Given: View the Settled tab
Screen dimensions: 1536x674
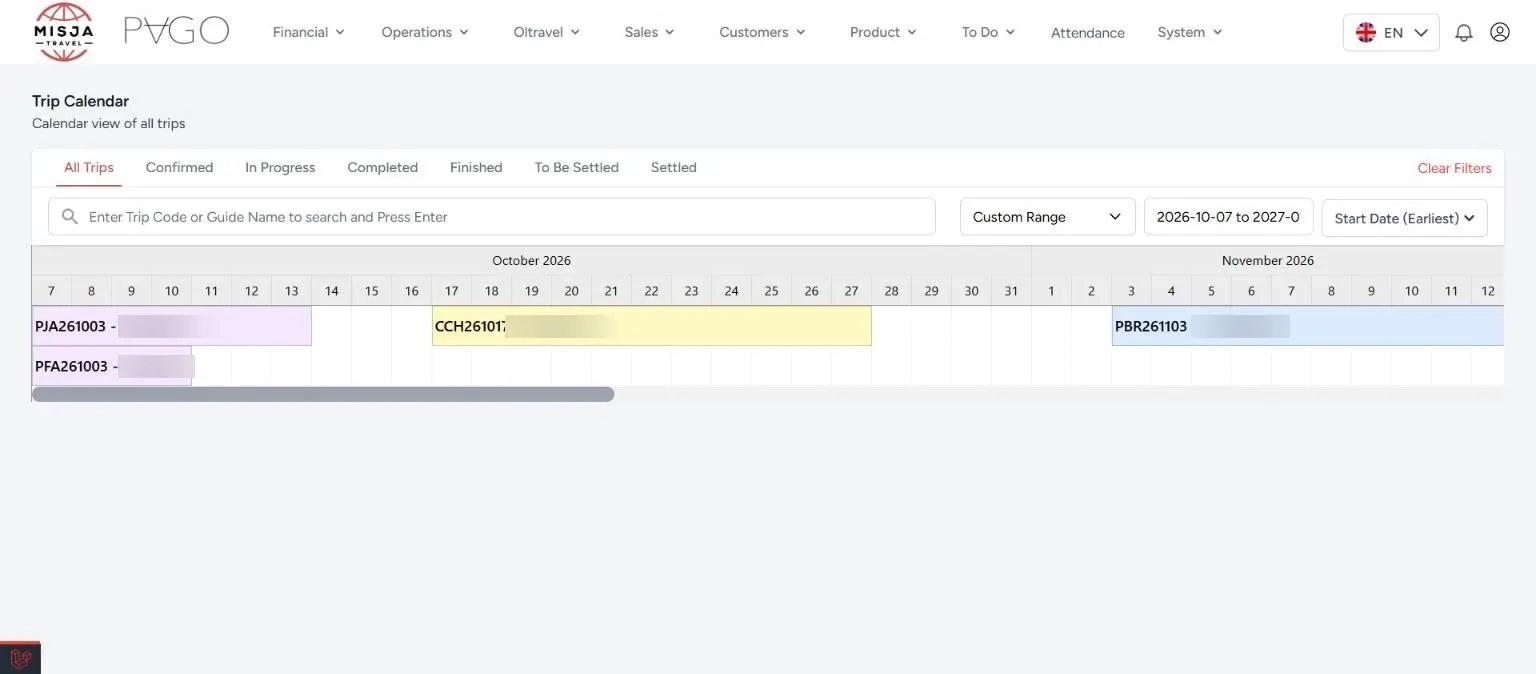Looking at the screenshot, I should point(673,167).
